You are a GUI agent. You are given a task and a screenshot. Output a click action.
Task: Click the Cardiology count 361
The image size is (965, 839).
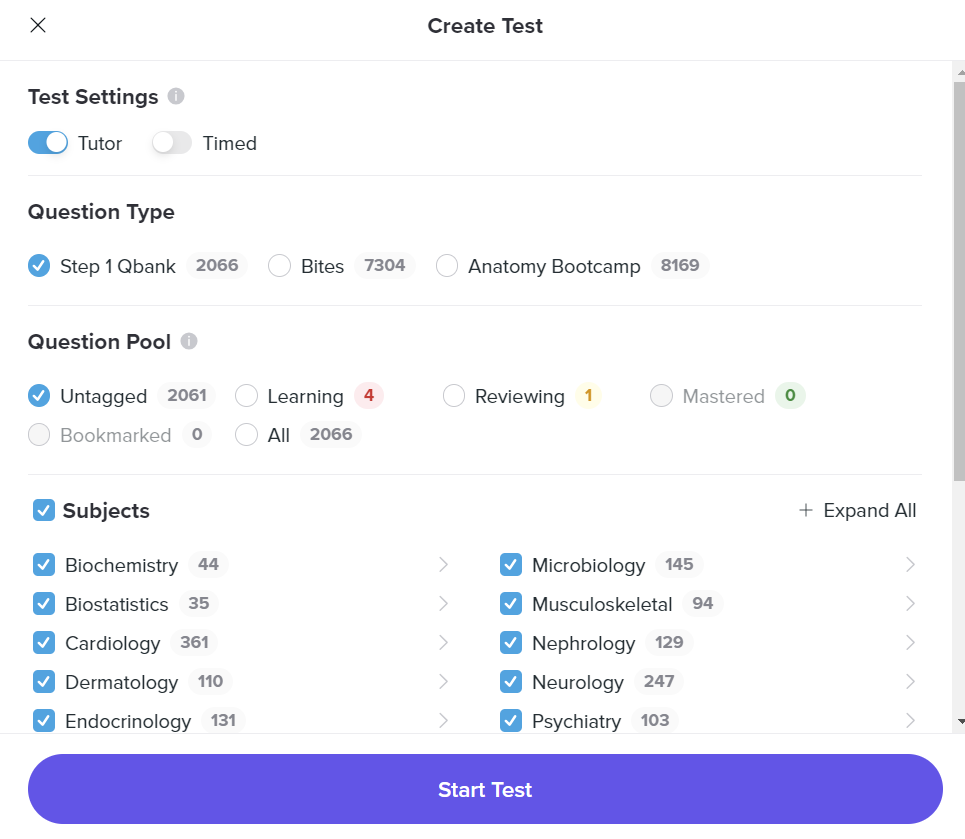194,642
